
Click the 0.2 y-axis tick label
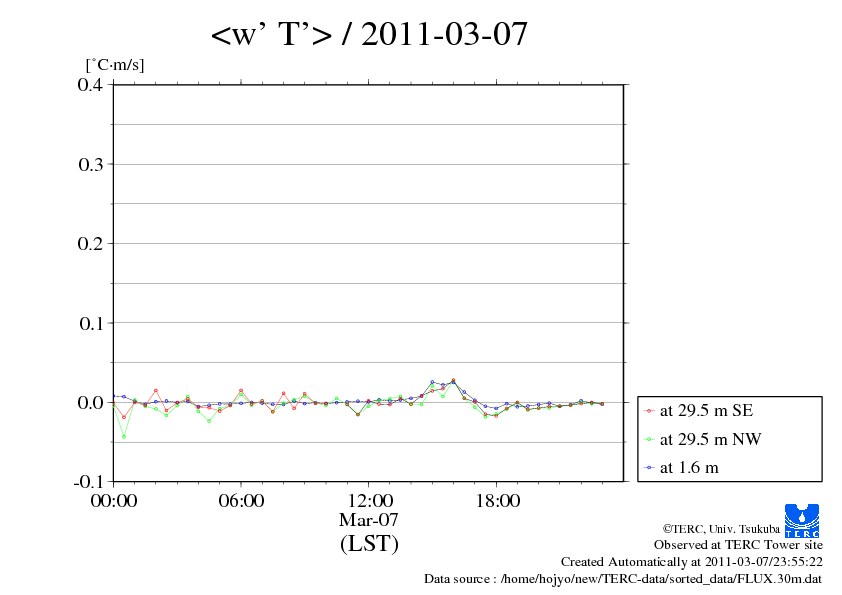[91, 243]
